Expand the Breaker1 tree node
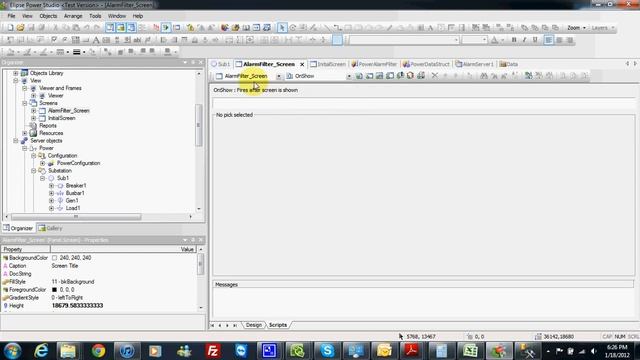 coord(51,186)
